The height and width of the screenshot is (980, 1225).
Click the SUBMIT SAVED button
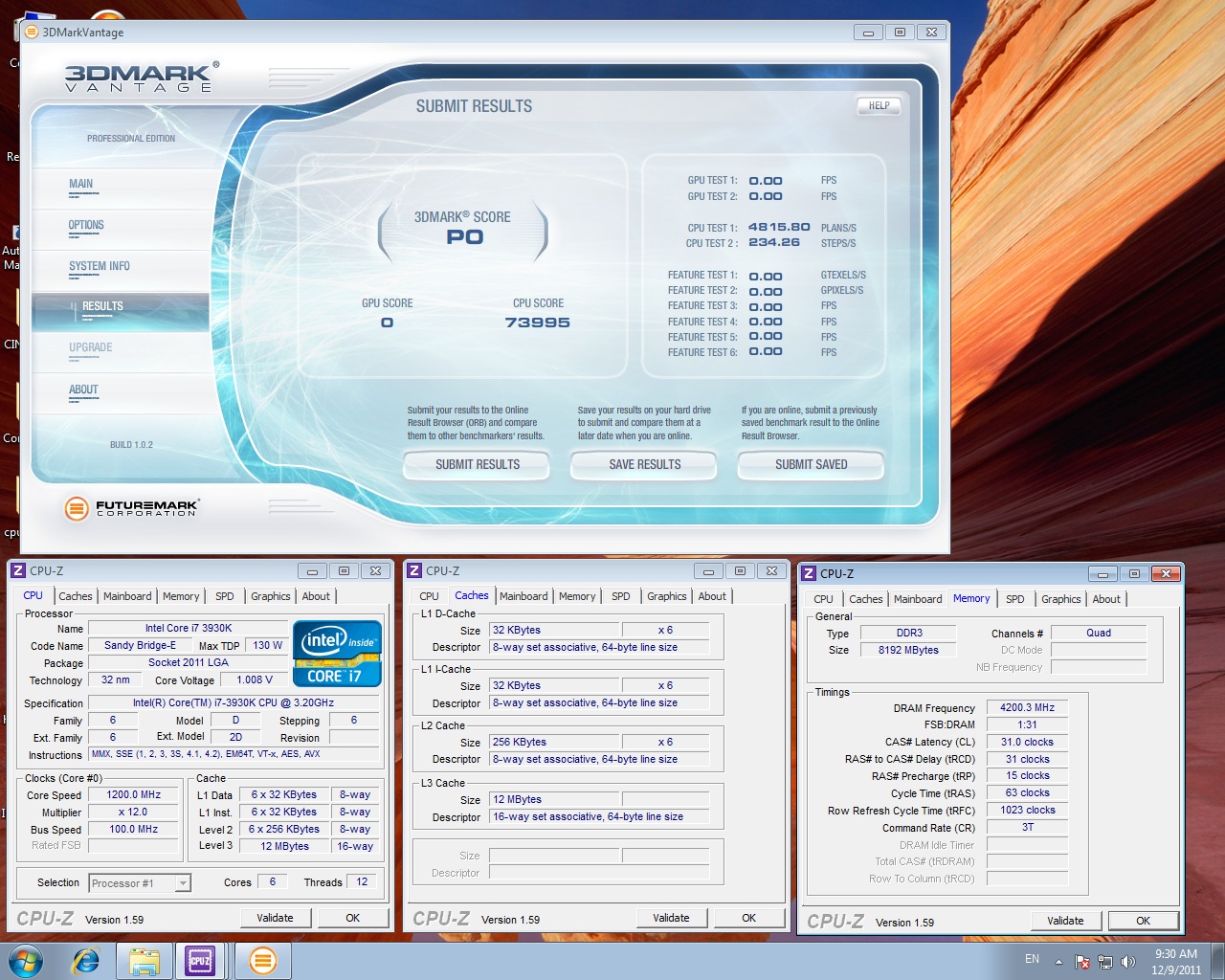pyautogui.click(x=812, y=465)
